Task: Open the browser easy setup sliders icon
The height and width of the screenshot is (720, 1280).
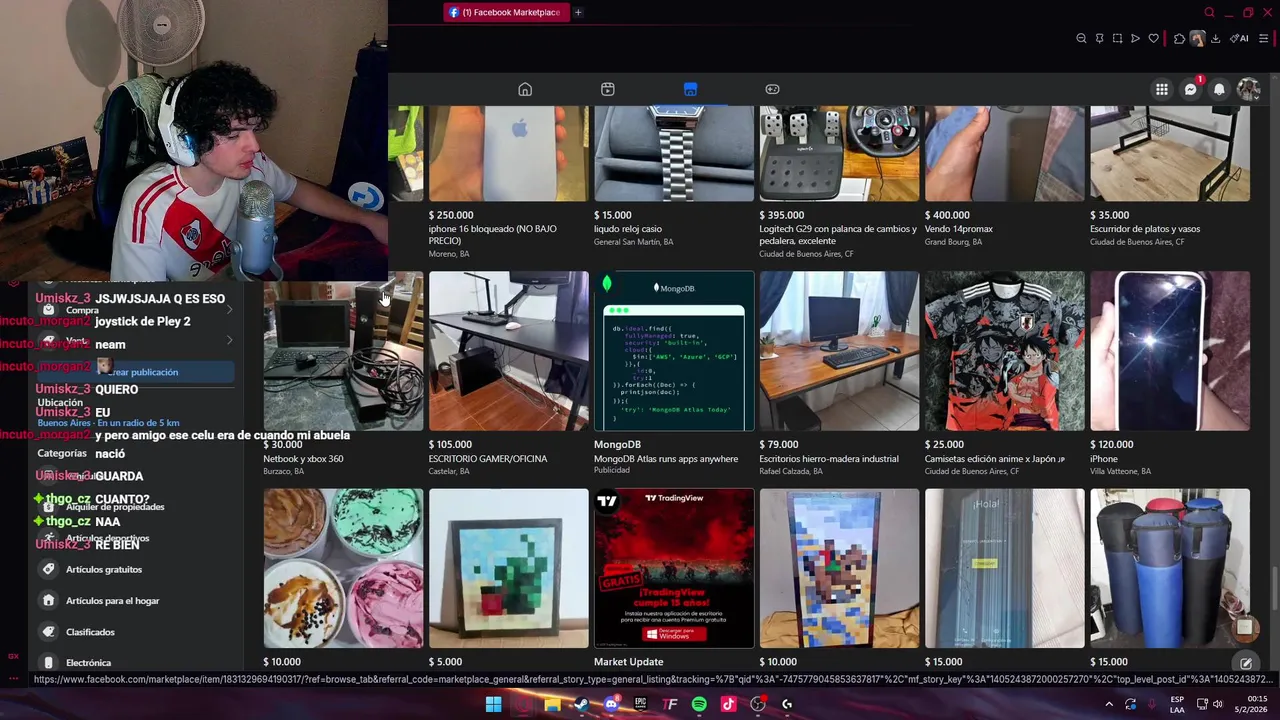Action: [x=1264, y=39]
